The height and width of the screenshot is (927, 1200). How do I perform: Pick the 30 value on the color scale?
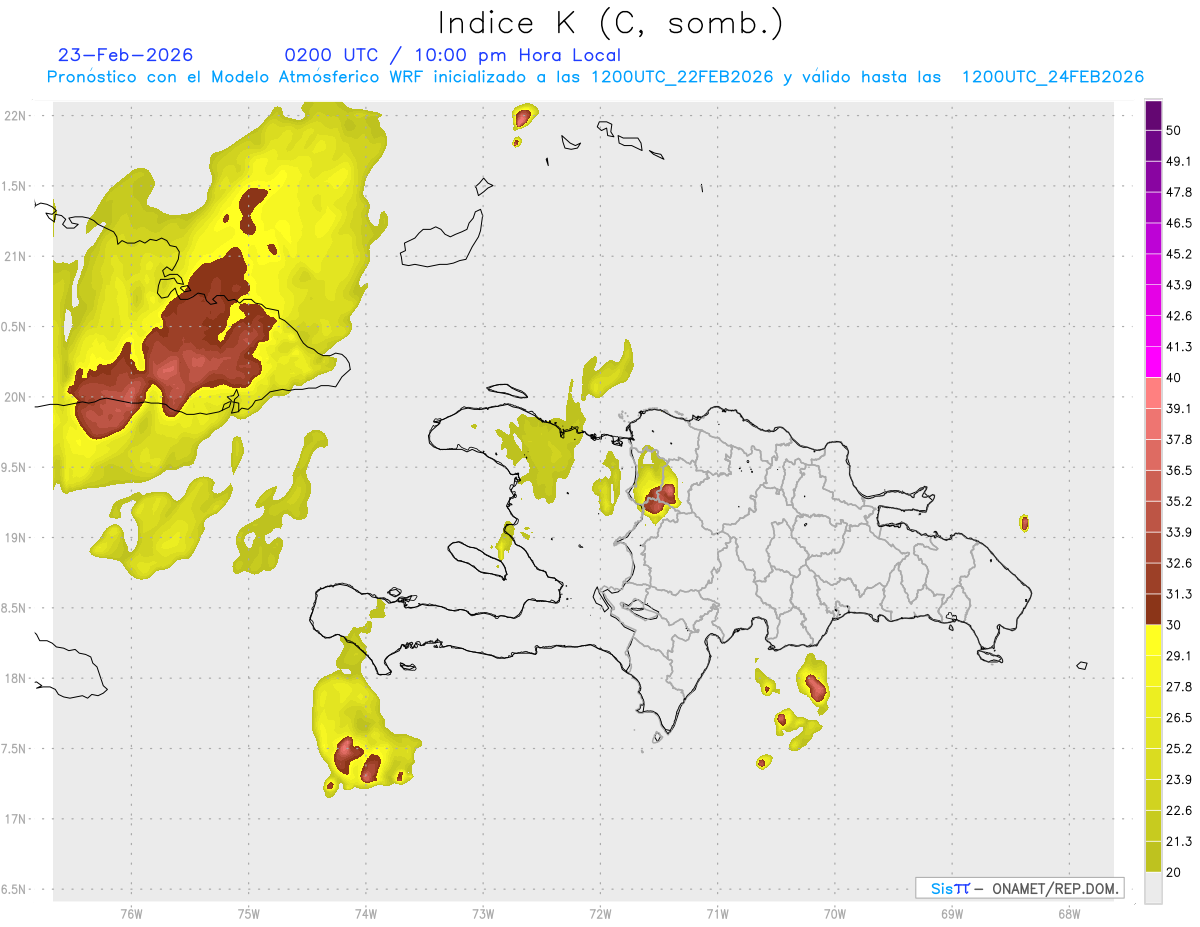1175,625
